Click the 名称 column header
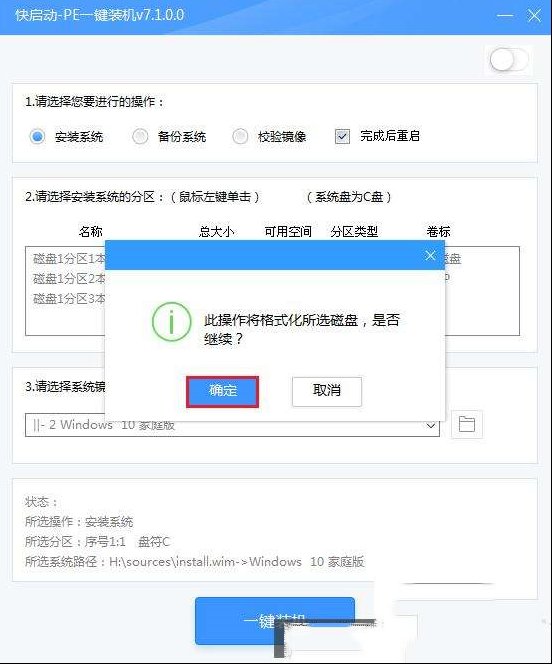 (91, 232)
